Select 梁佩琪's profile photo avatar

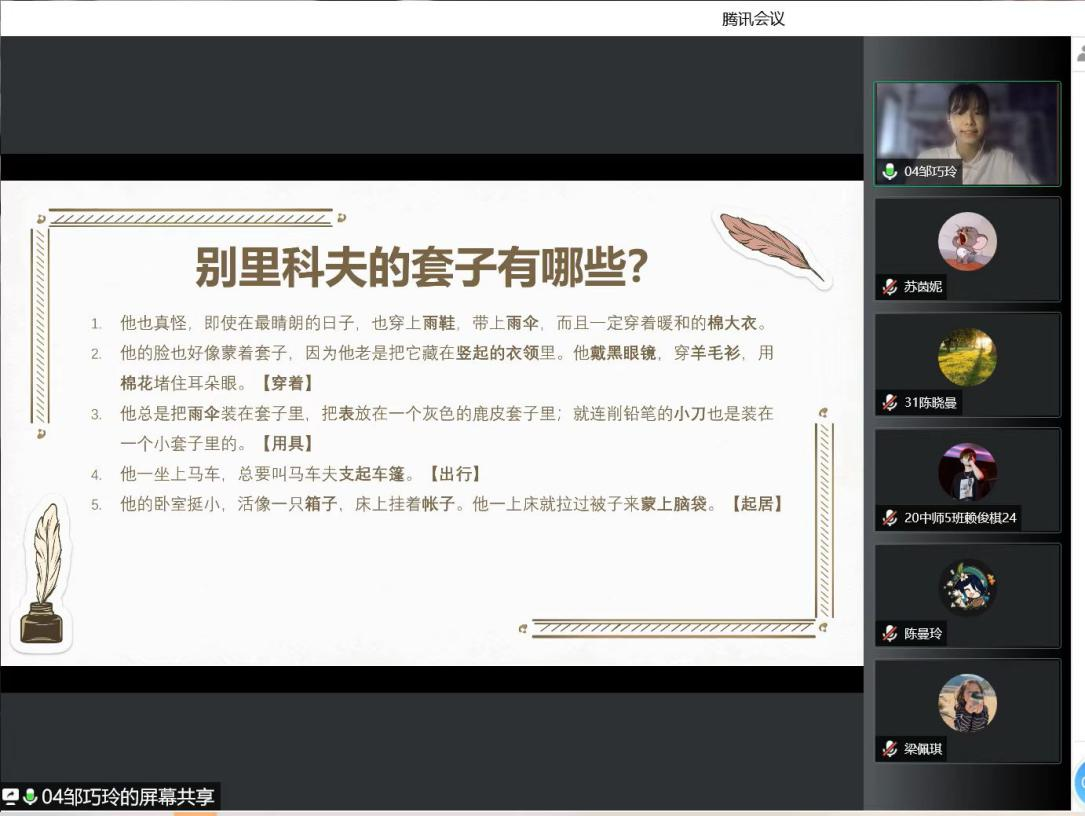pos(967,703)
